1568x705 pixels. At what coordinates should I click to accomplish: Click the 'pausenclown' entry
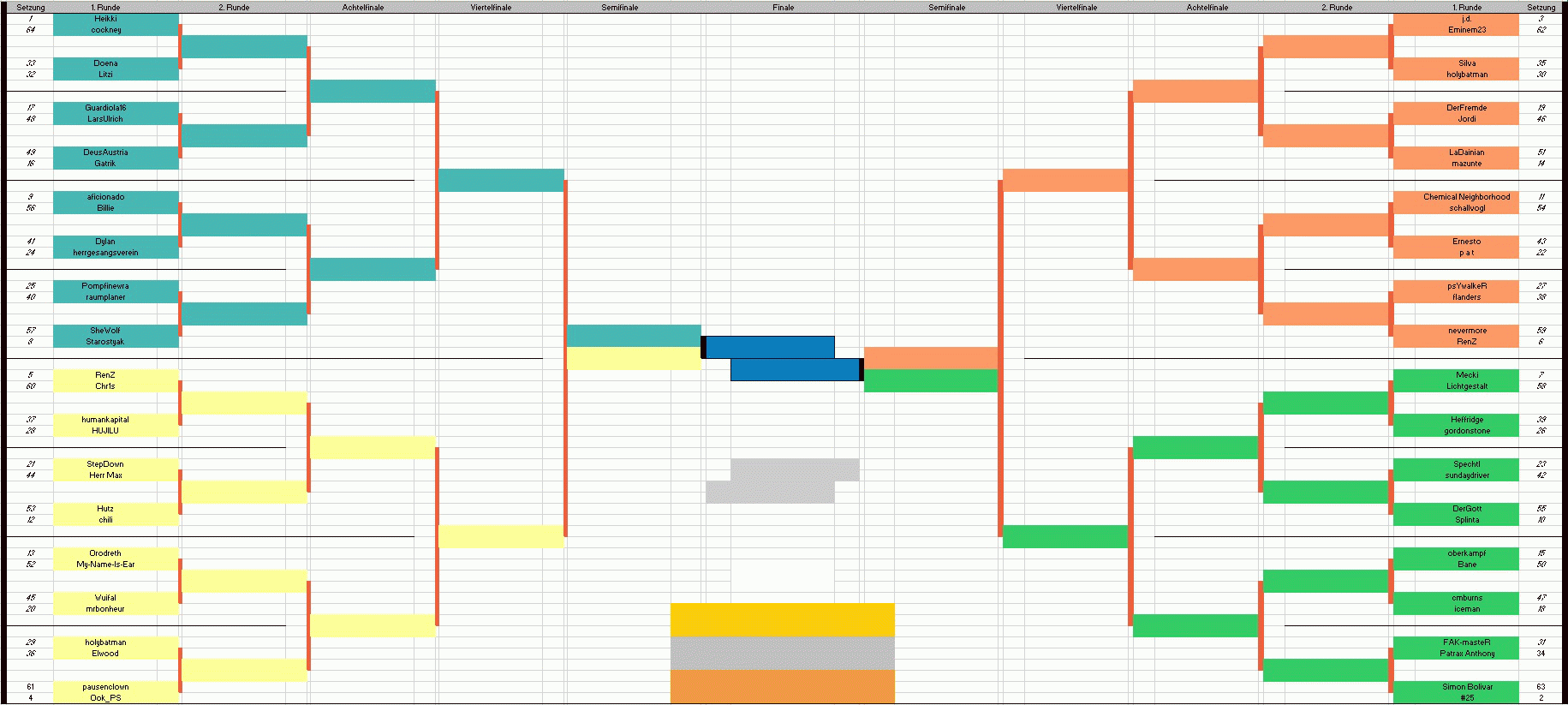click(x=116, y=687)
